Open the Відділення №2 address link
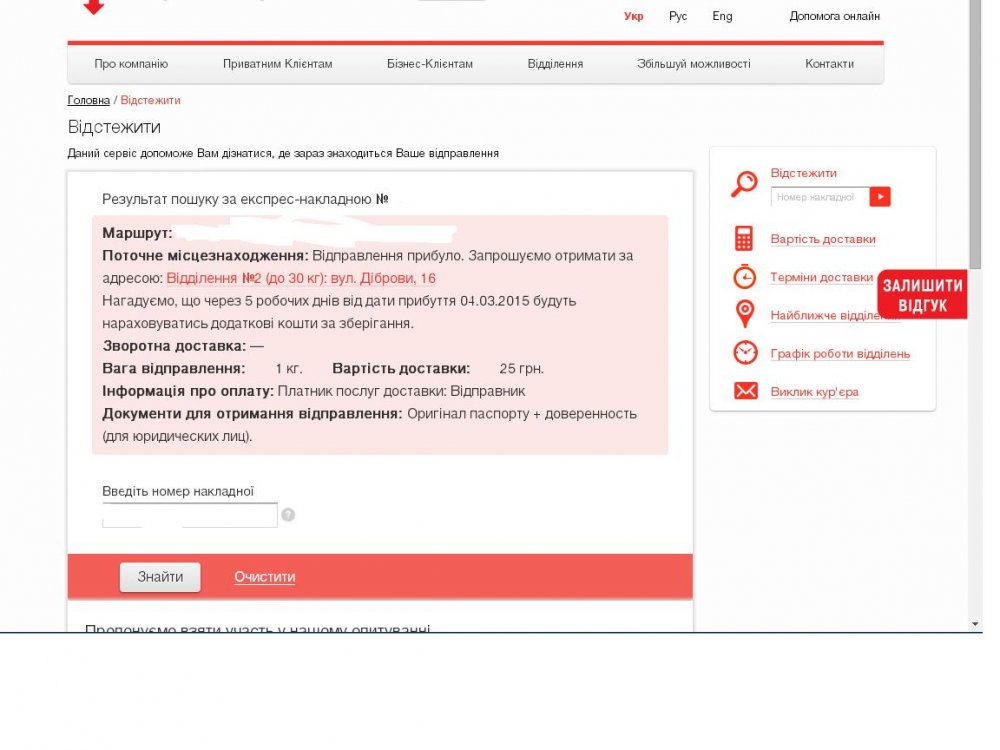 coord(301,278)
